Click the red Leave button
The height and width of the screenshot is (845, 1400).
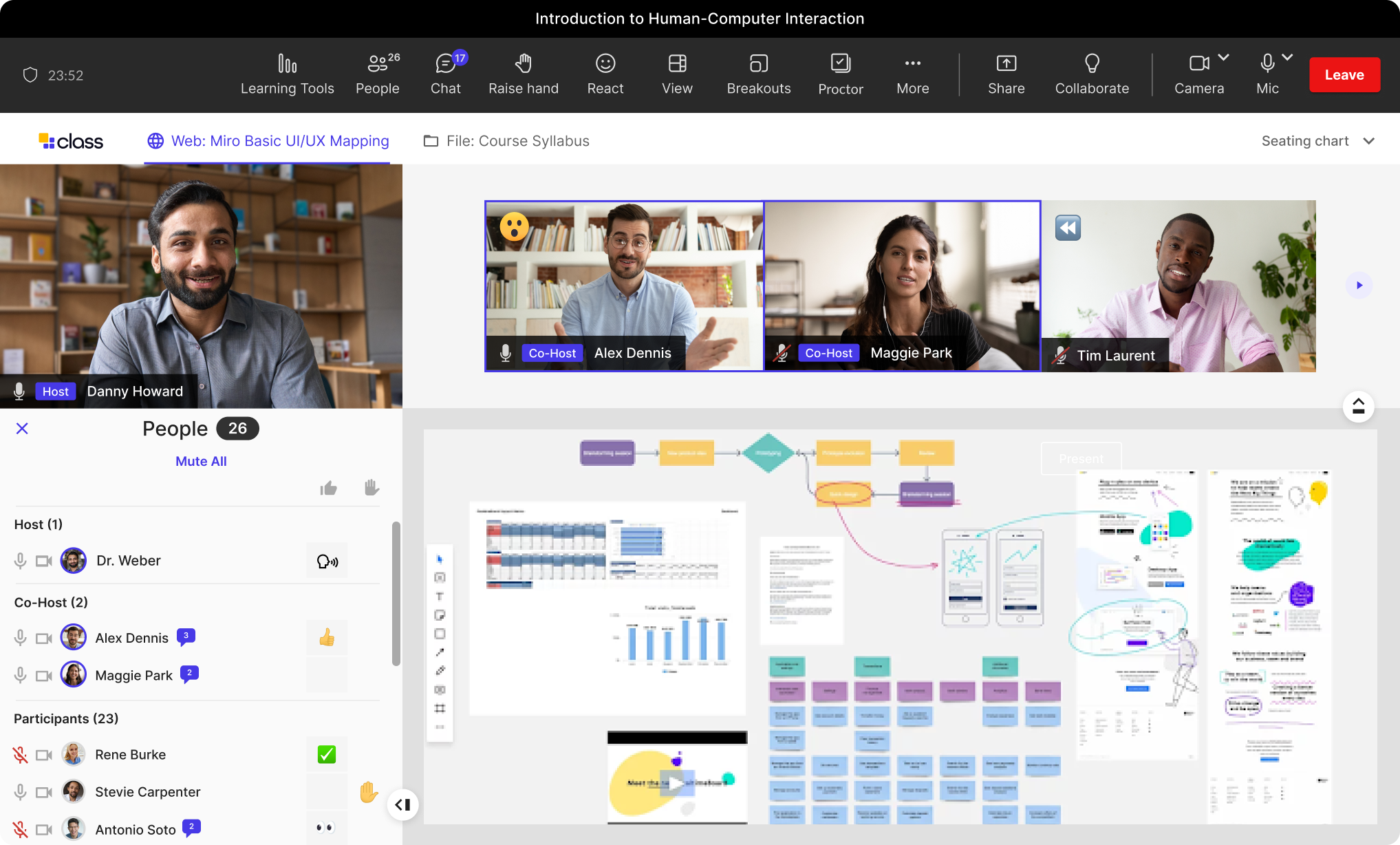coord(1344,75)
